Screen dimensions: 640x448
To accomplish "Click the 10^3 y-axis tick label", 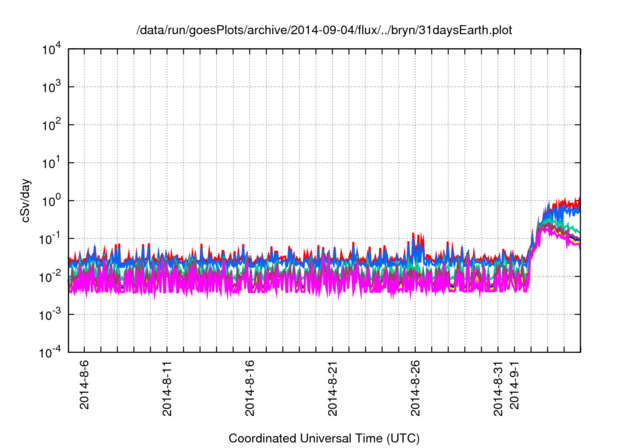I will (x=50, y=88).
